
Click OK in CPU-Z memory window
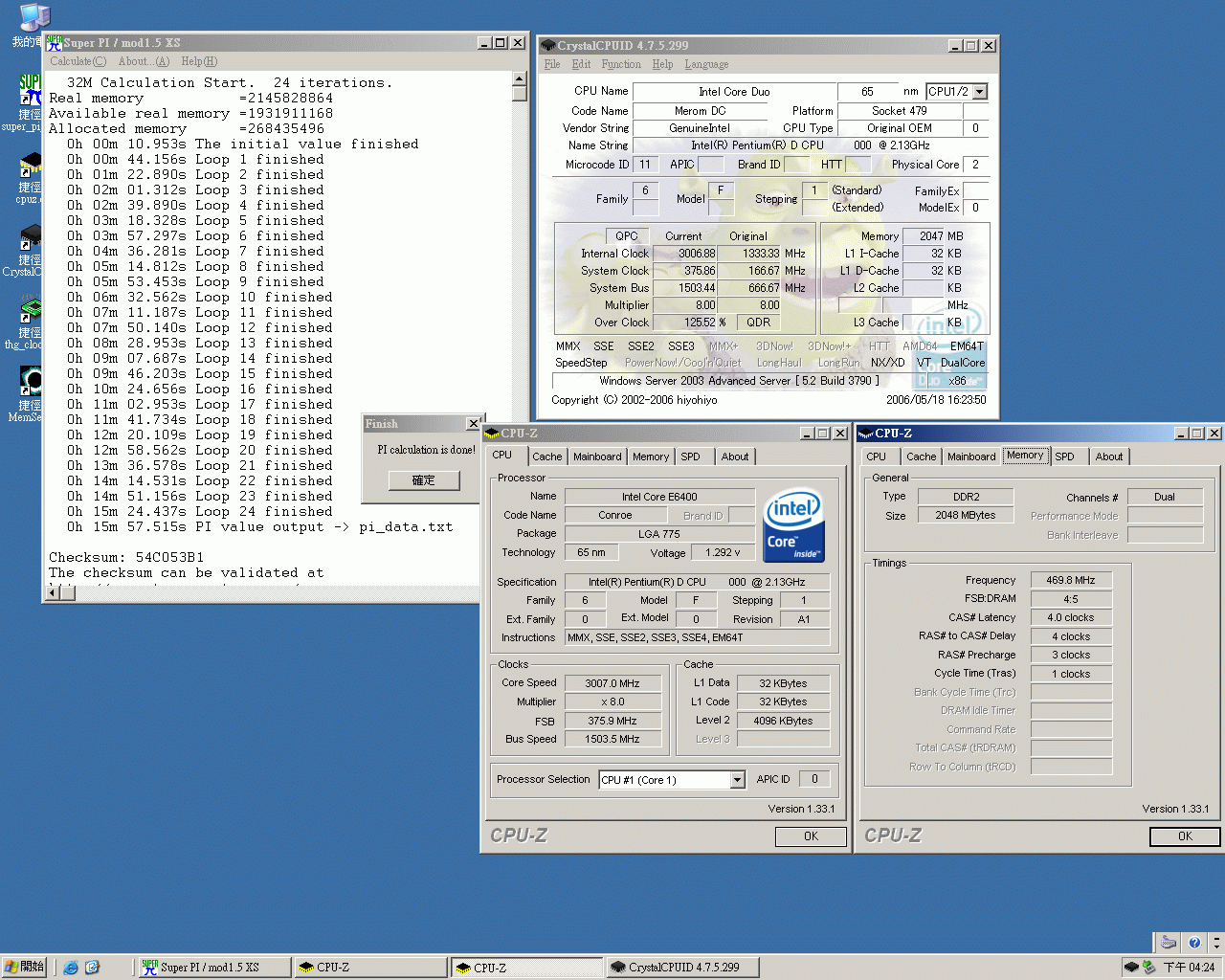tap(1185, 836)
